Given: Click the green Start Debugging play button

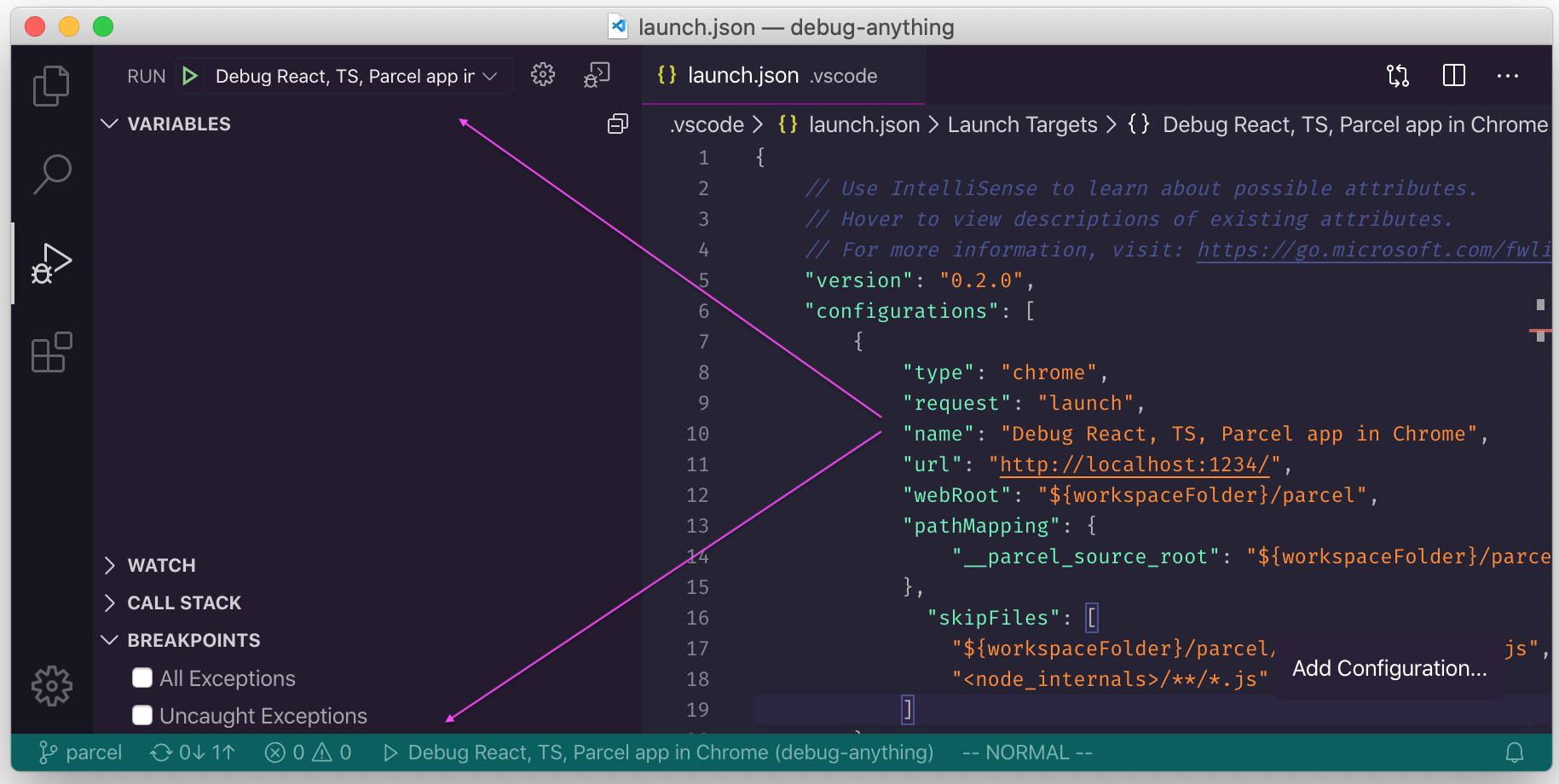Looking at the screenshot, I should [190, 76].
